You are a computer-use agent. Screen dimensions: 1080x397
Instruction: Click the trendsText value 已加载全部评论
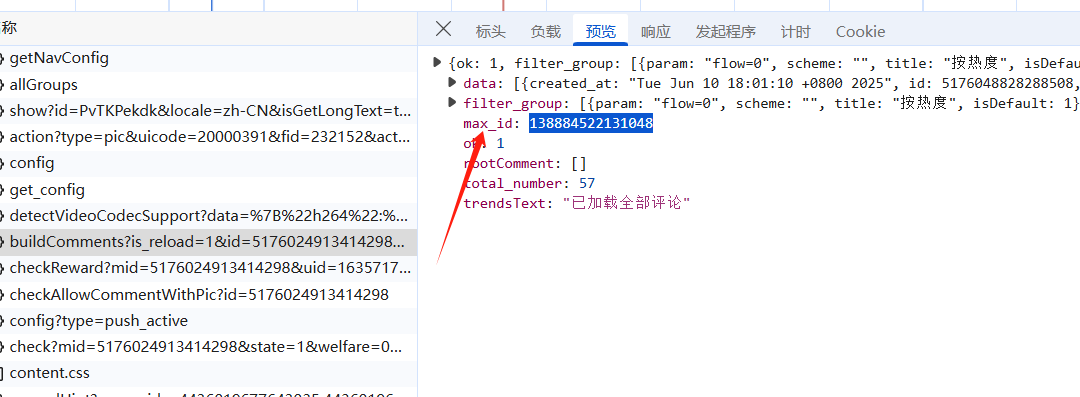point(627,203)
